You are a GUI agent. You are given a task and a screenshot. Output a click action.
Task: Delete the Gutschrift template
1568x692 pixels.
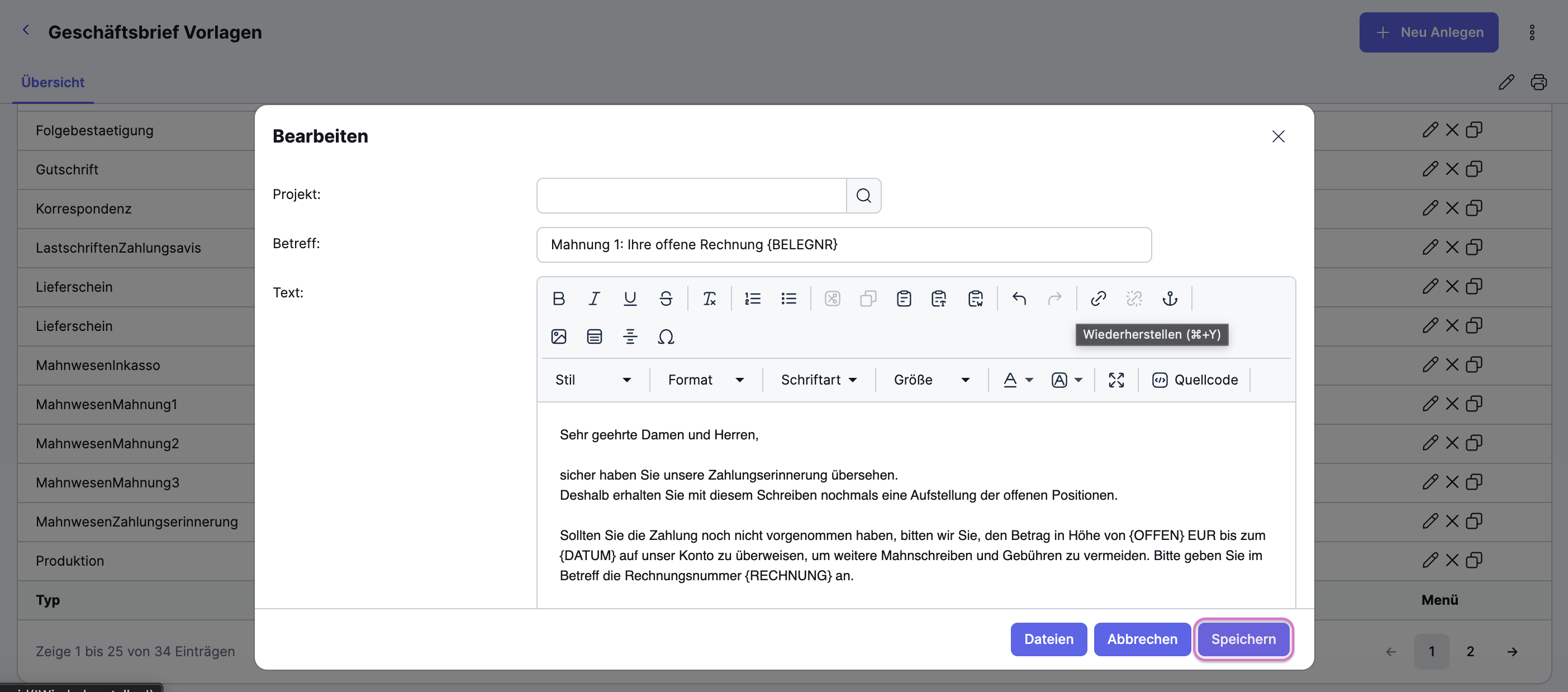tap(1452, 169)
